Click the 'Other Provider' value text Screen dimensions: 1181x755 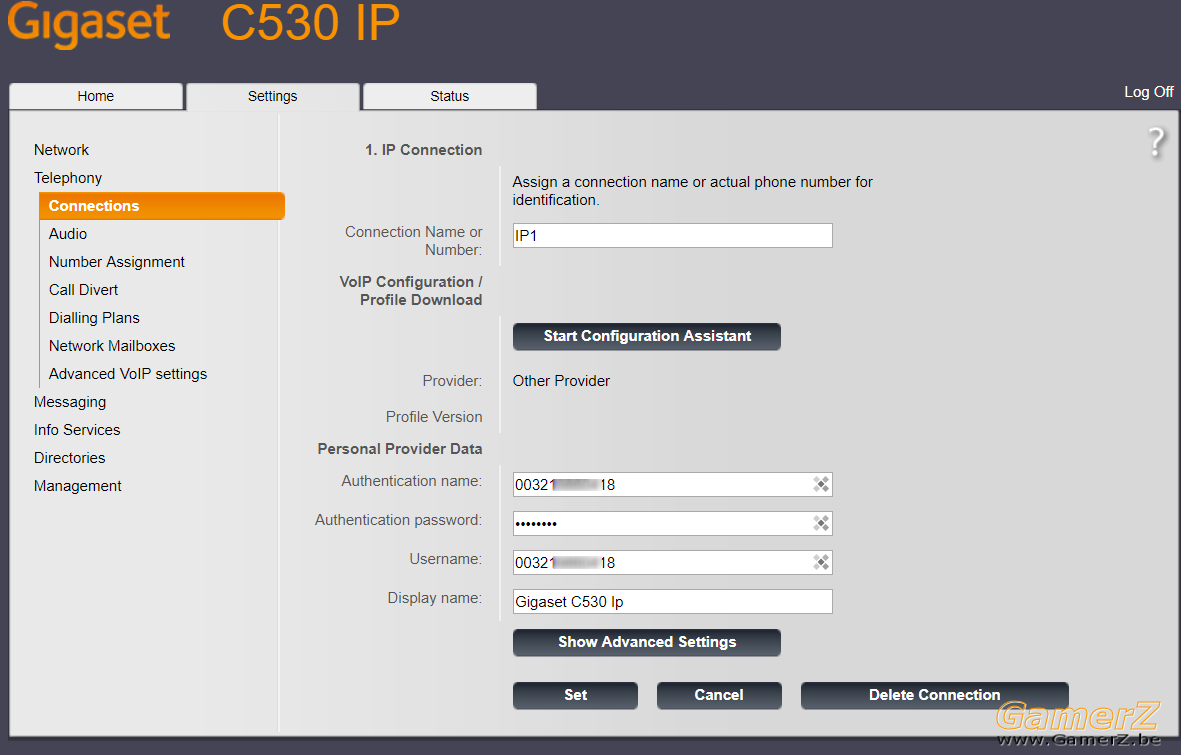[561, 381]
